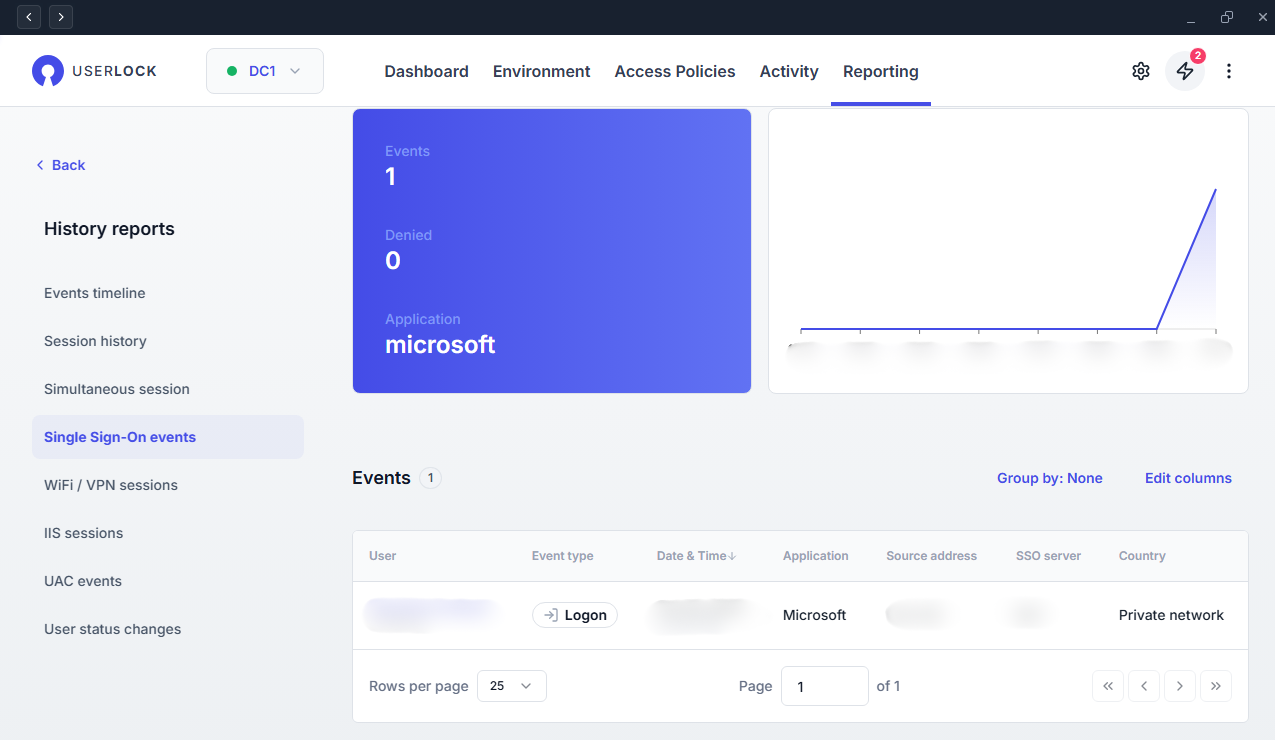Open the Dashboard tab

[x=427, y=71]
